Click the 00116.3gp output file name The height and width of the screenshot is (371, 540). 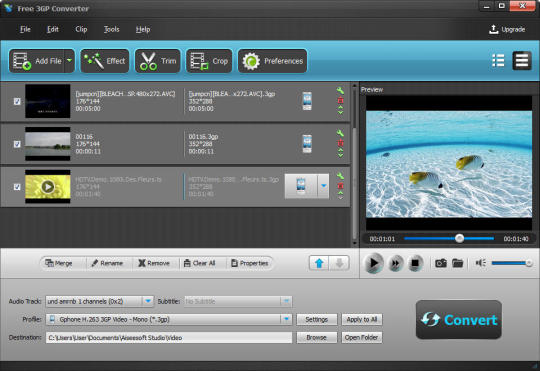pos(203,137)
